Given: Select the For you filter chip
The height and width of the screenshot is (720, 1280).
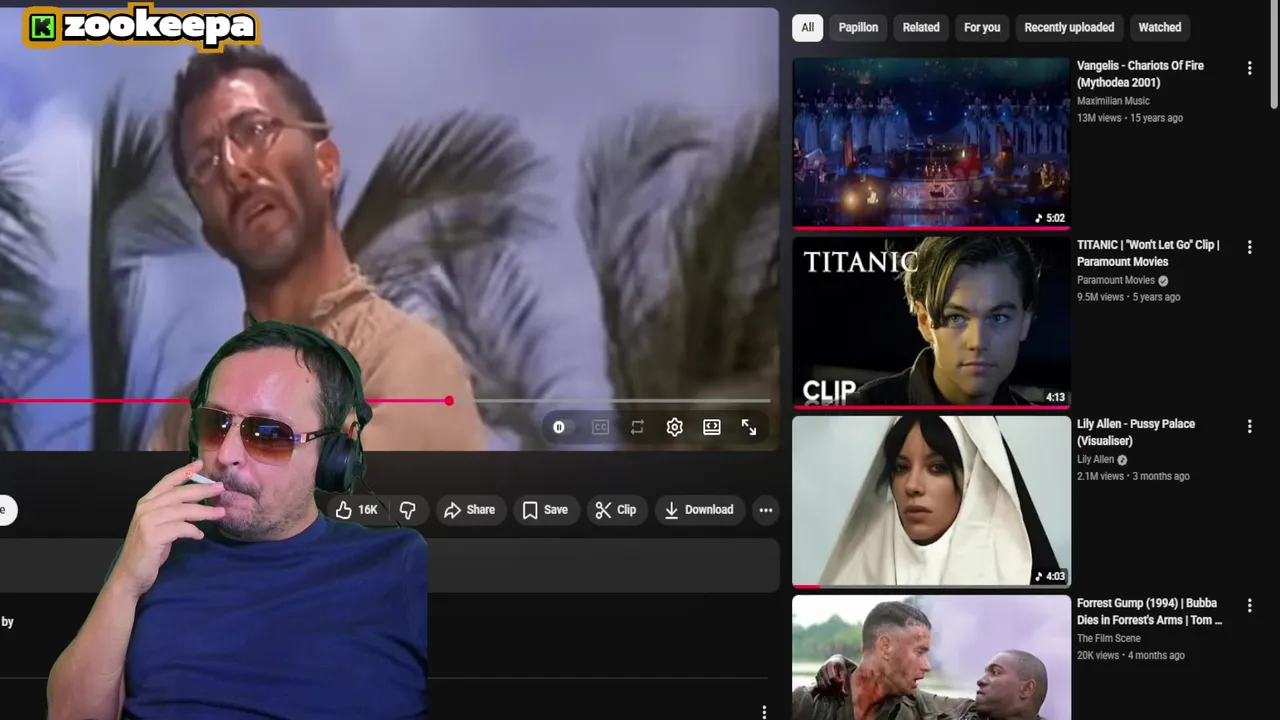Looking at the screenshot, I should click(982, 28).
